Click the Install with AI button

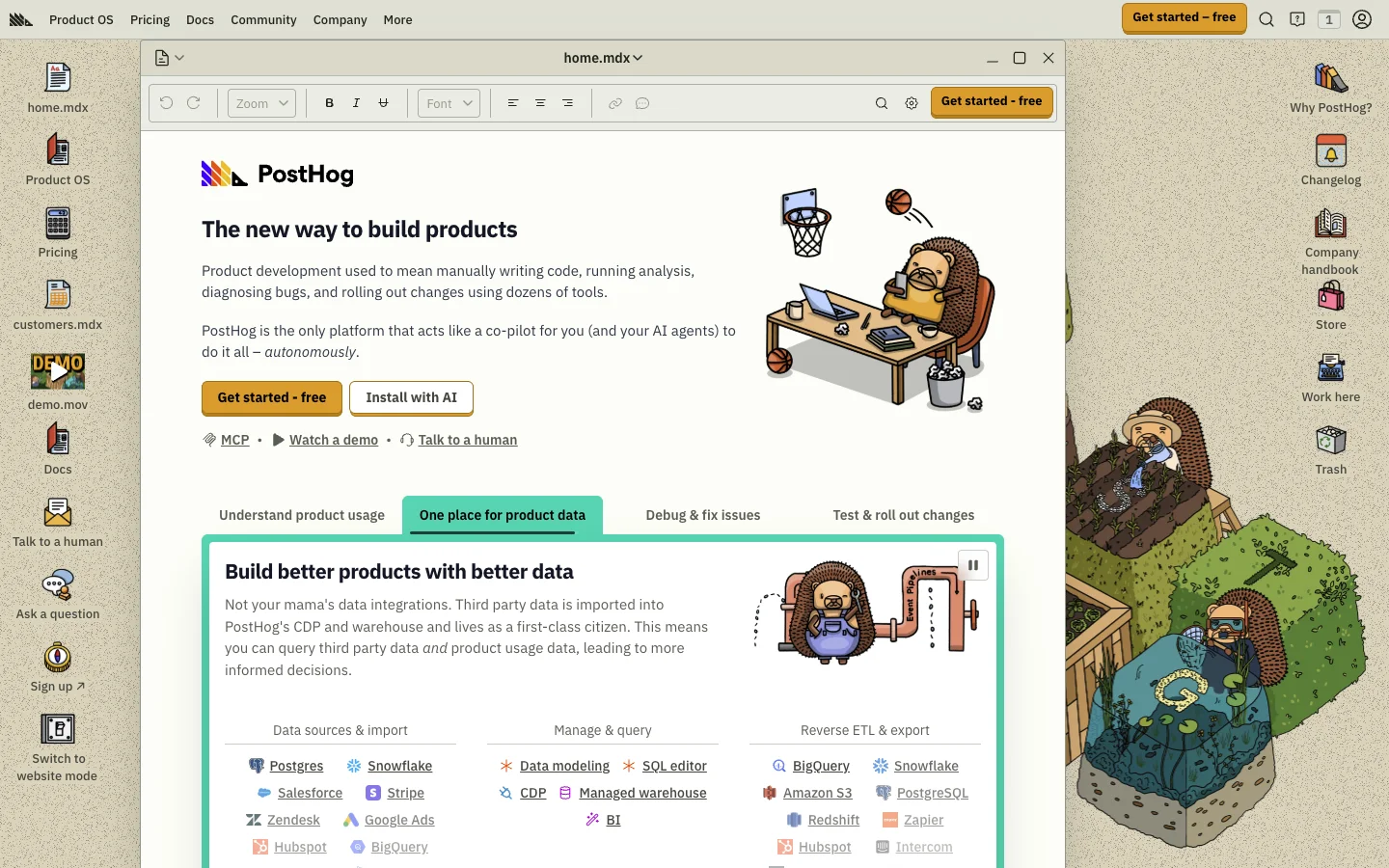[412, 397]
